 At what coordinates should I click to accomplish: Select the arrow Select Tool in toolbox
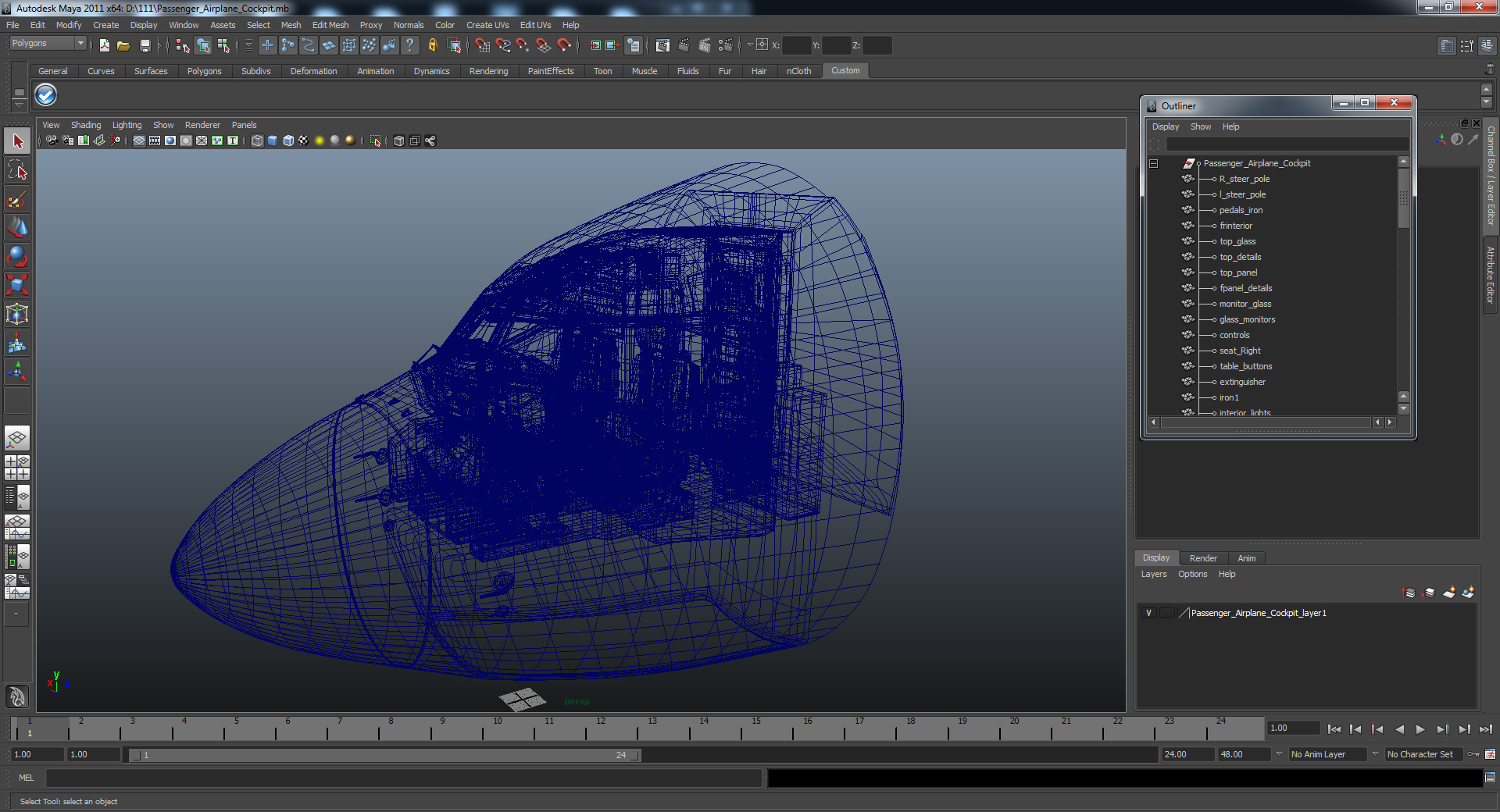tap(17, 141)
